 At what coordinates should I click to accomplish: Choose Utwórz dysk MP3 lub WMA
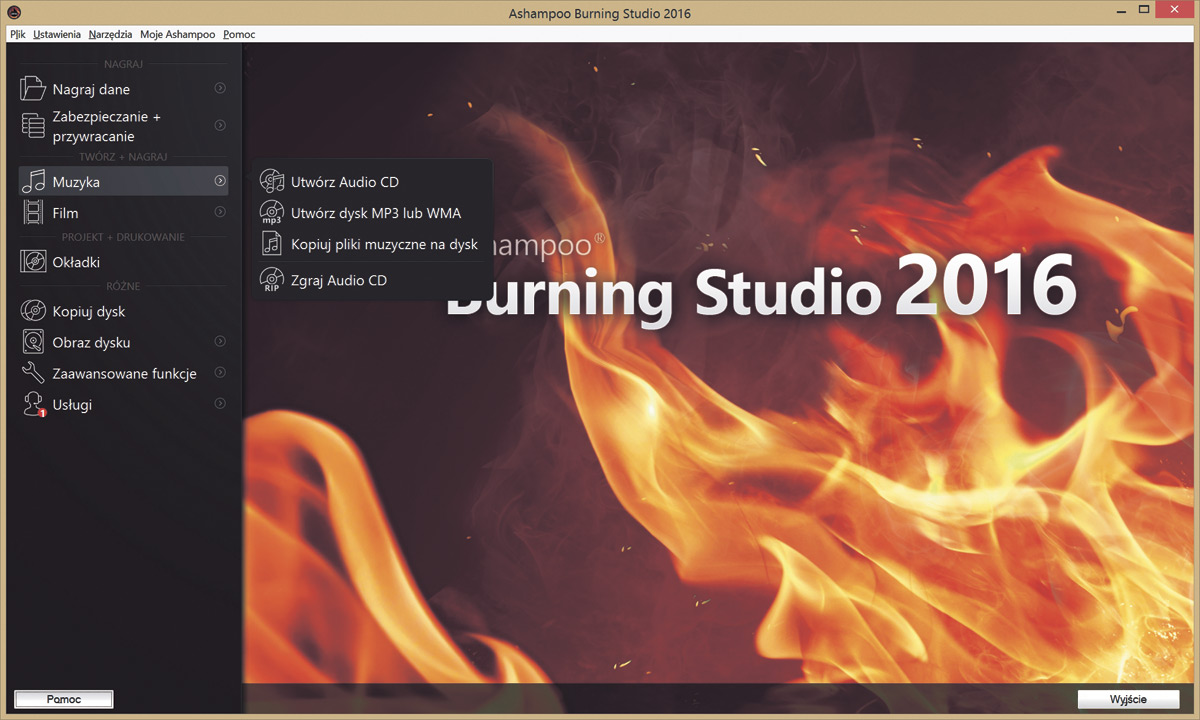[x=375, y=213]
